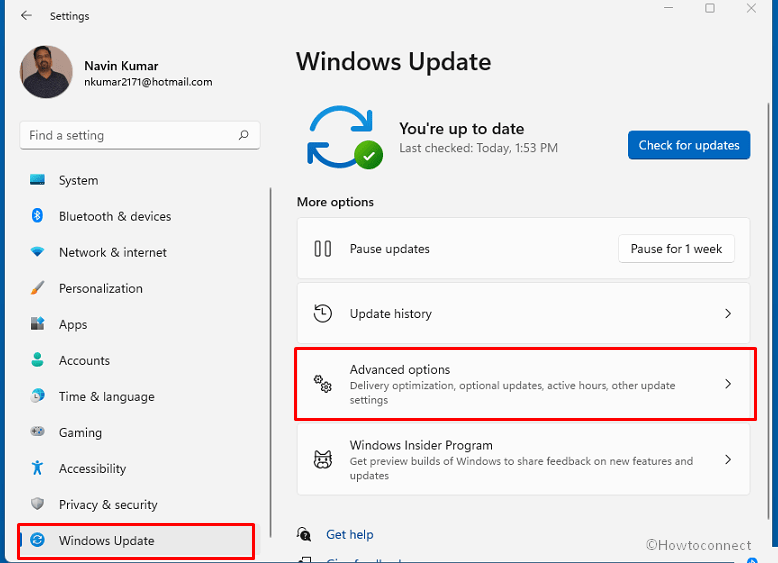The width and height of the screenshot is (778, 563).
Task: Click the user email nkumar2171@hotmail.com
Action: click(x=148, y=82)
